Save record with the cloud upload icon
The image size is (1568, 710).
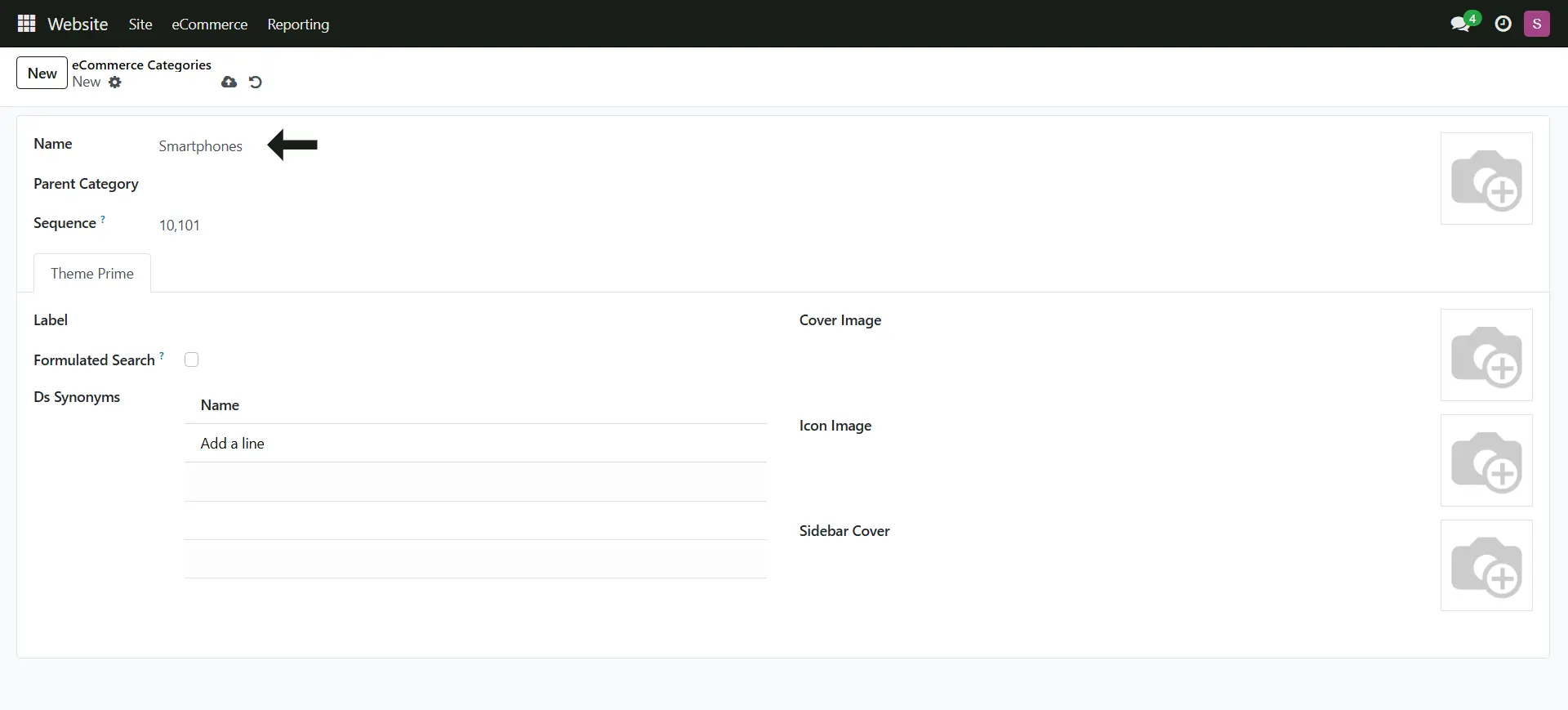229,82
